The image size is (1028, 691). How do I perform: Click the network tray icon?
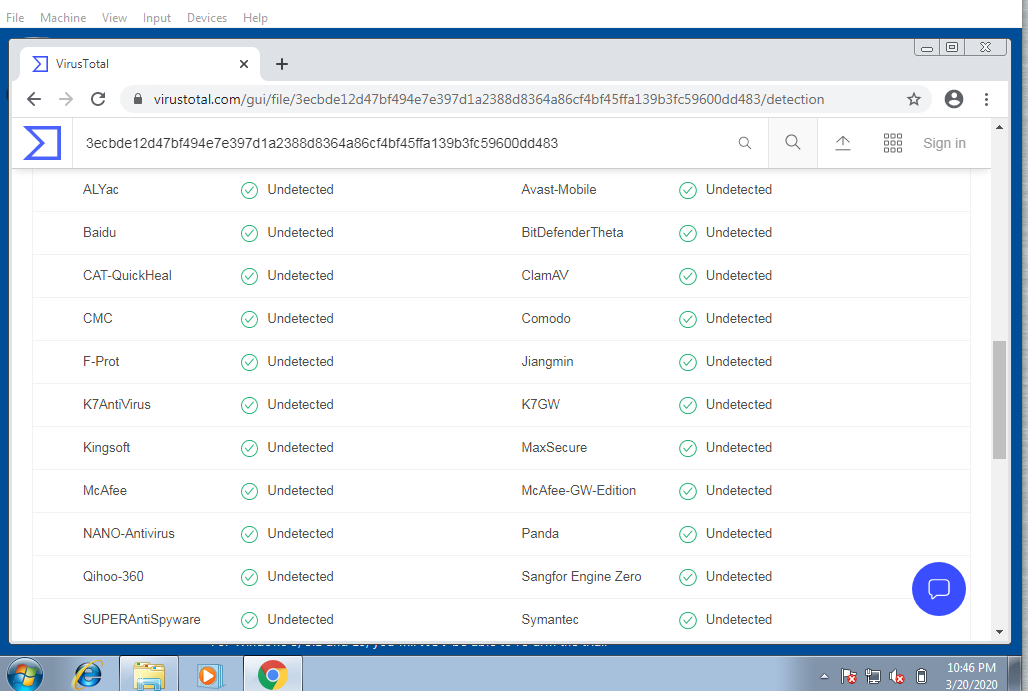point(873,675)
